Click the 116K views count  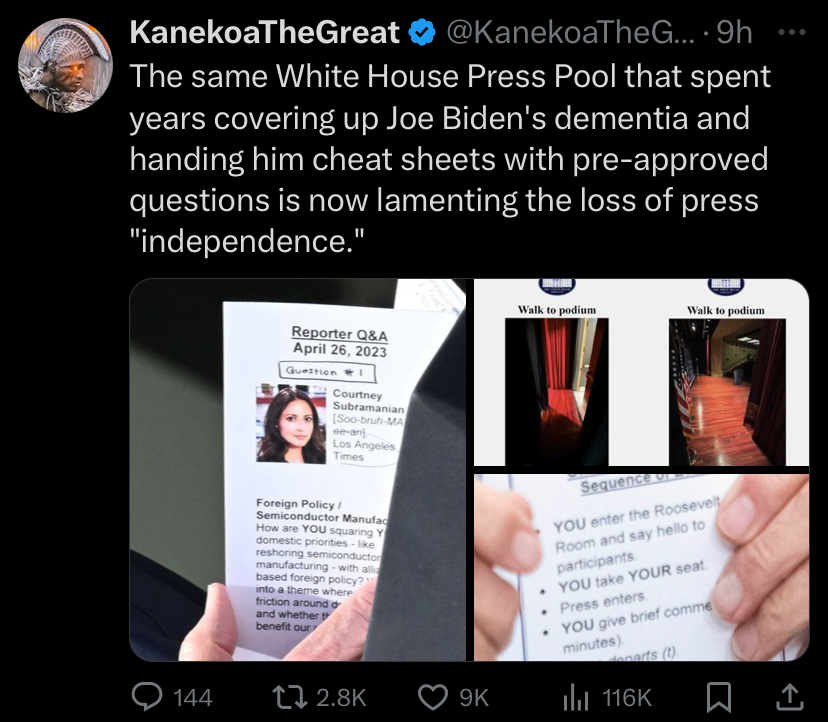pyautogui.click(x=627, y=698)
